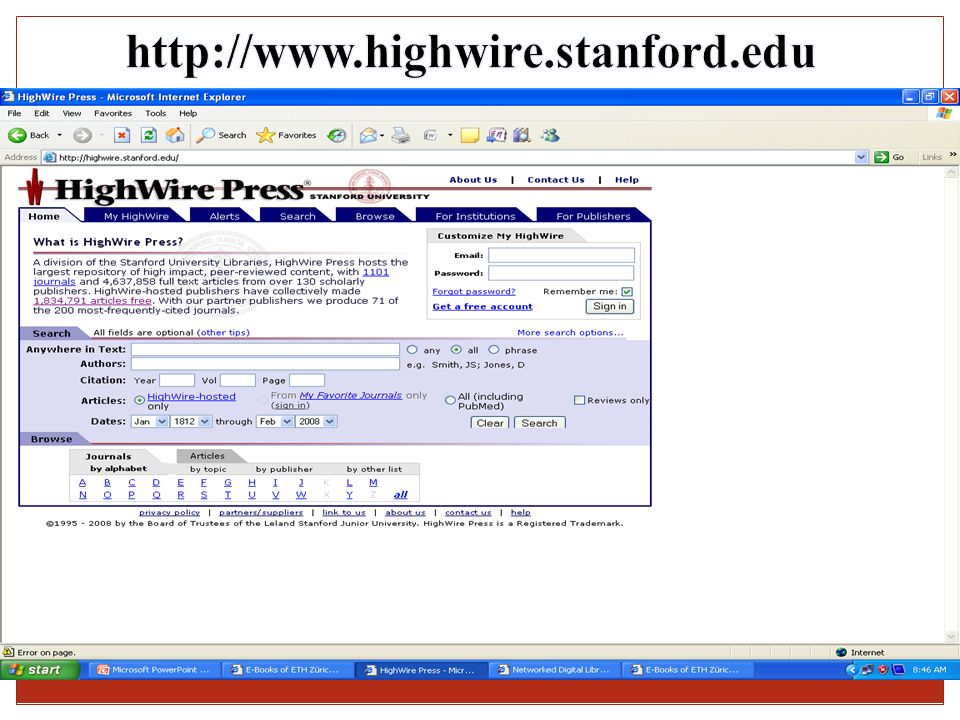This screenshot has width=960, height=720.
Task: Click the Email input field
Action: click(561, 255)
